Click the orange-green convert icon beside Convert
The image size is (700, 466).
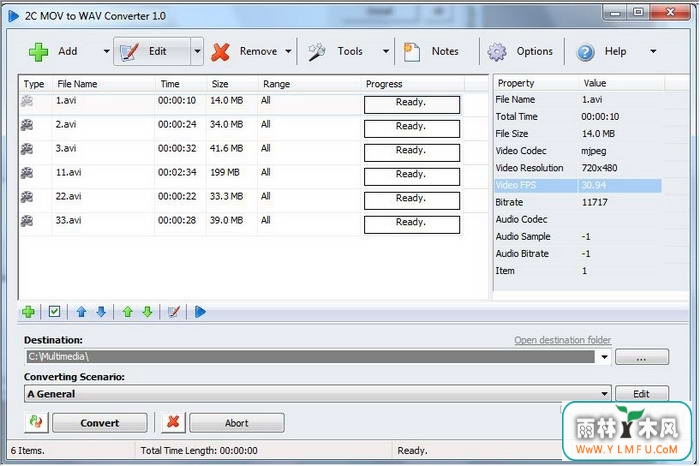point(36,422)
